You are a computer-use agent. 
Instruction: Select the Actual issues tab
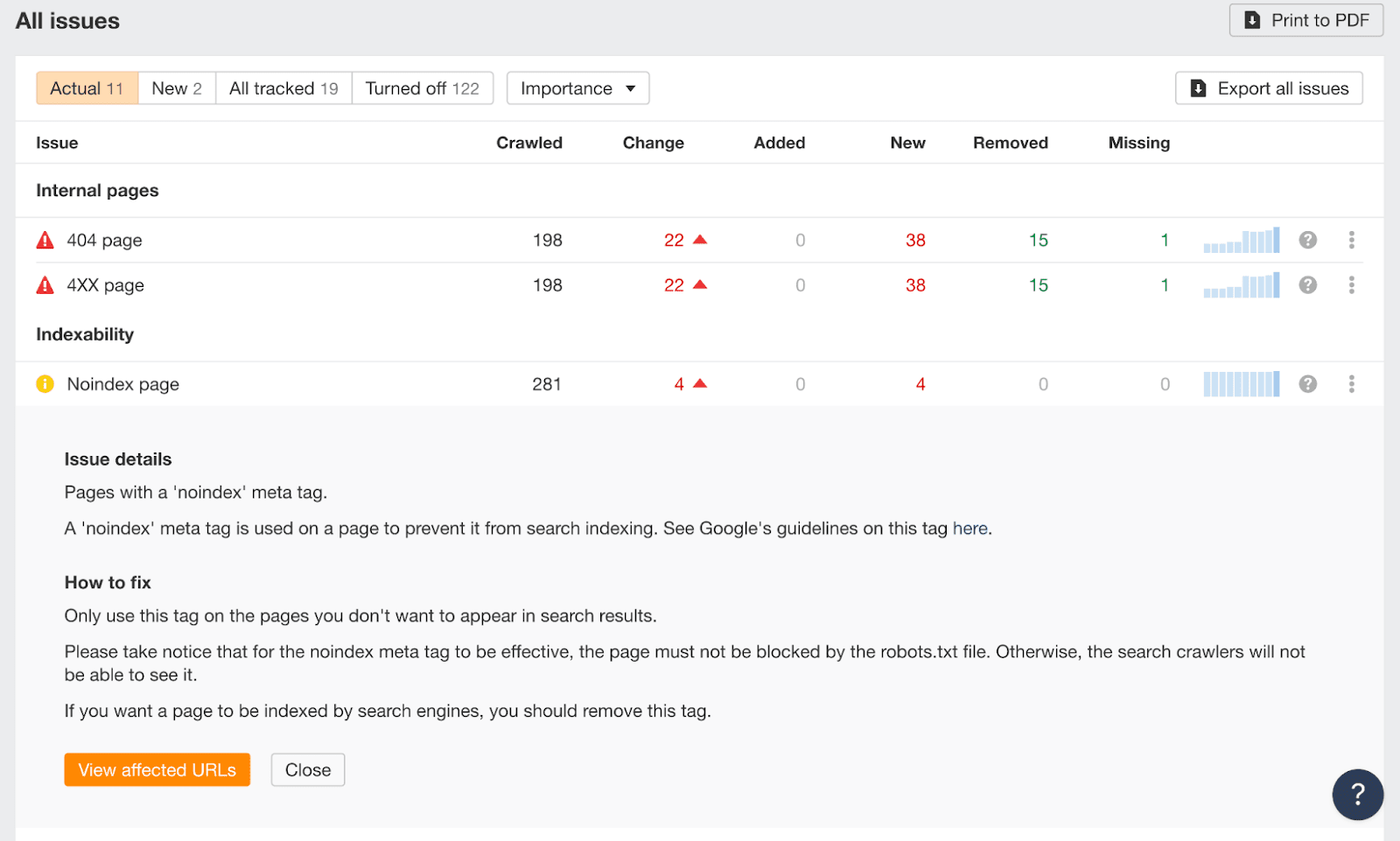(x=86, y=88)
